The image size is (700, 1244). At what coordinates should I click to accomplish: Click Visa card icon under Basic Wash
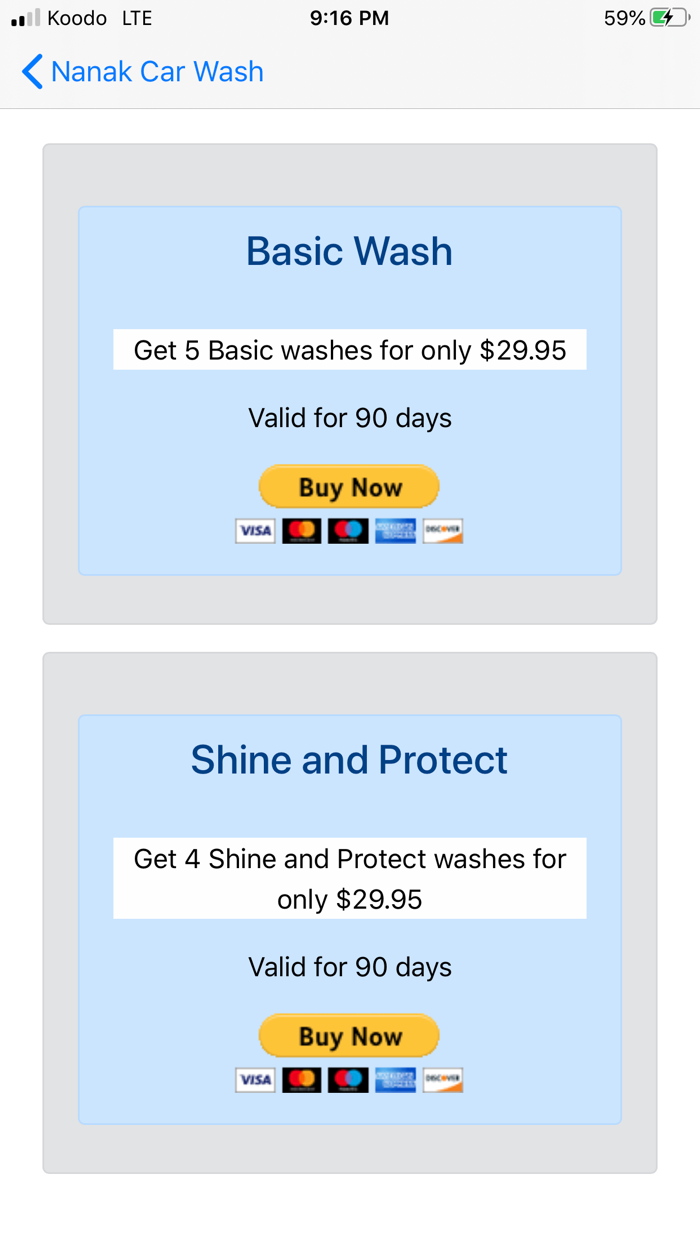[255, 531]
